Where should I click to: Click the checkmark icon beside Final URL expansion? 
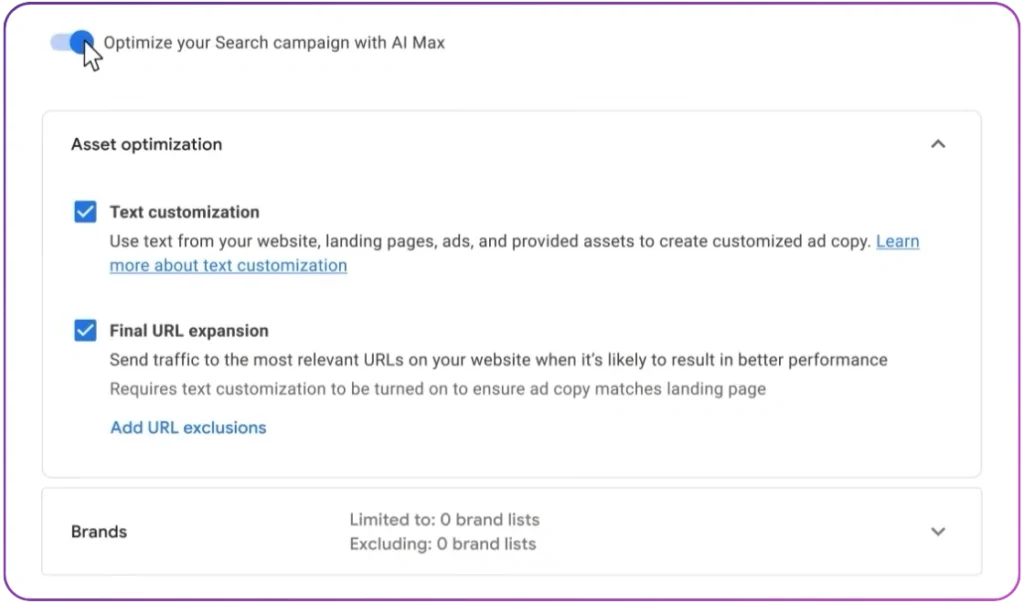pyautogui.click(x=85, y=330)
